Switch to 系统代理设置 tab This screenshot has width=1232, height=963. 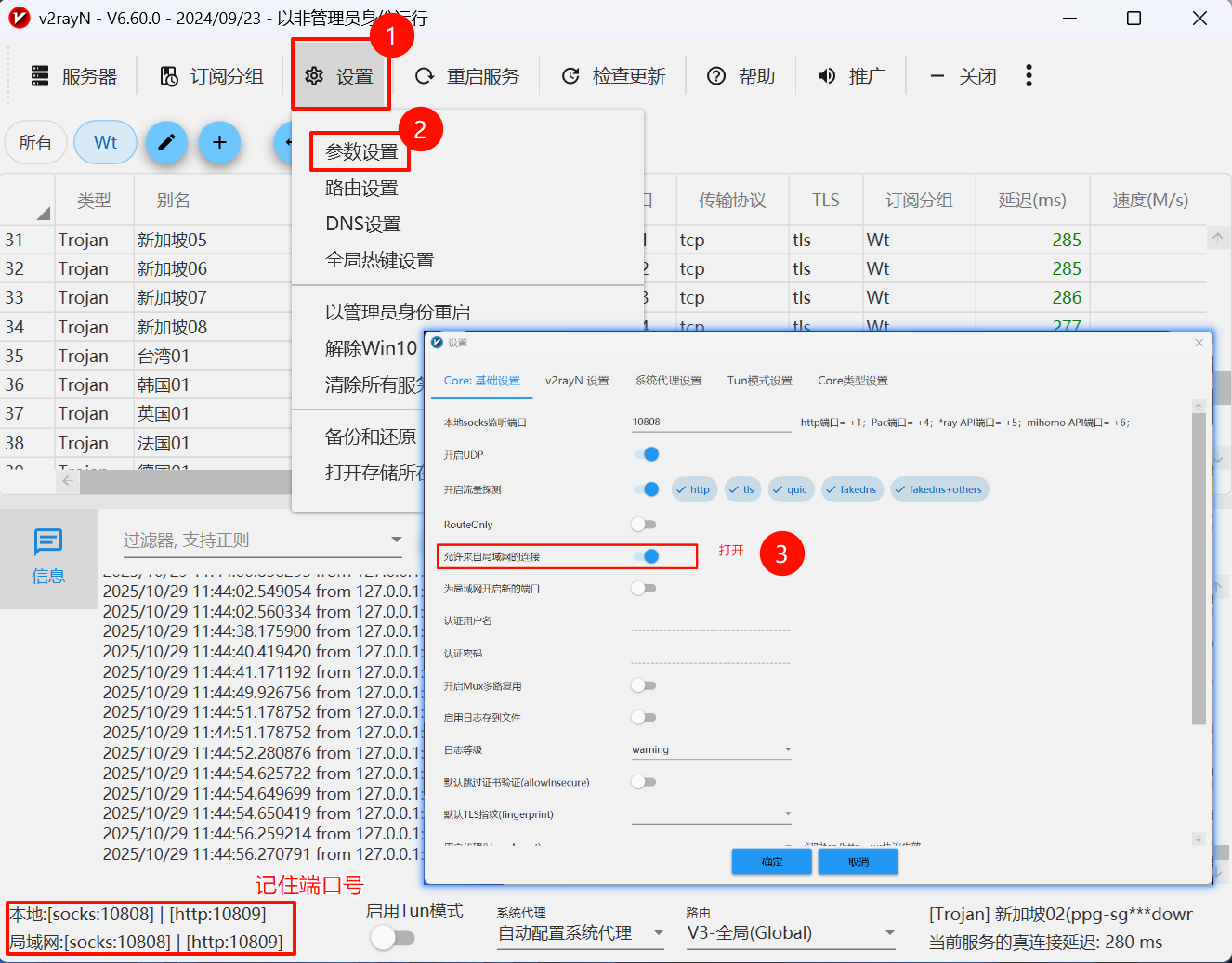668,381
